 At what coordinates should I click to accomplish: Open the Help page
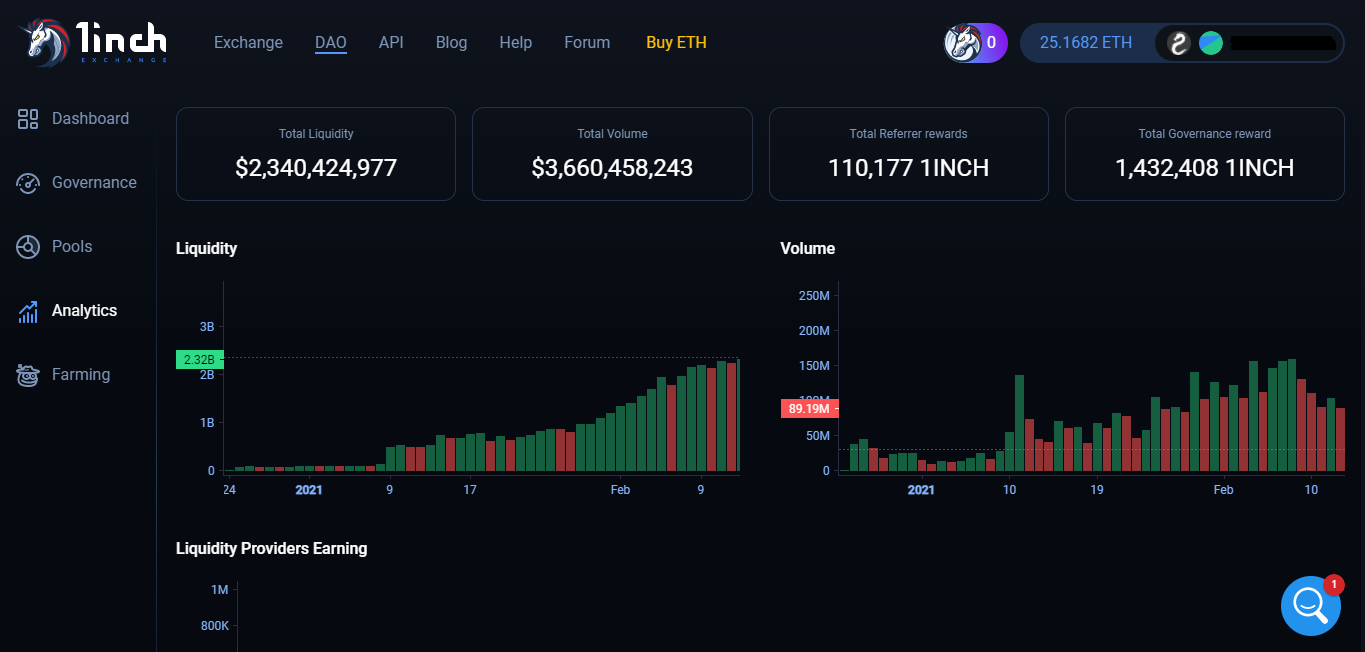coord(515,43)
